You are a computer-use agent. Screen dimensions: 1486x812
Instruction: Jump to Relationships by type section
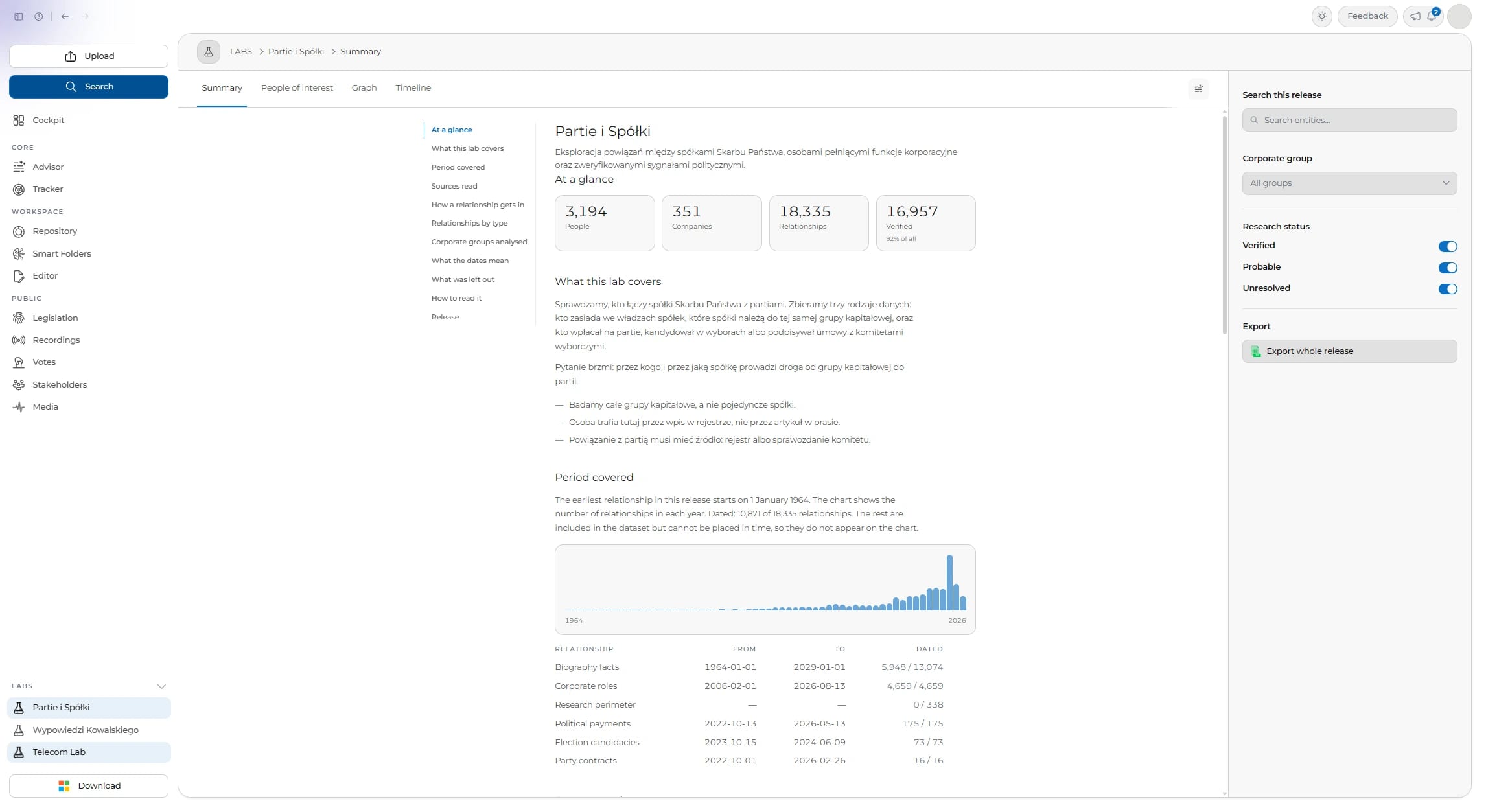click(x=469, y=224)
